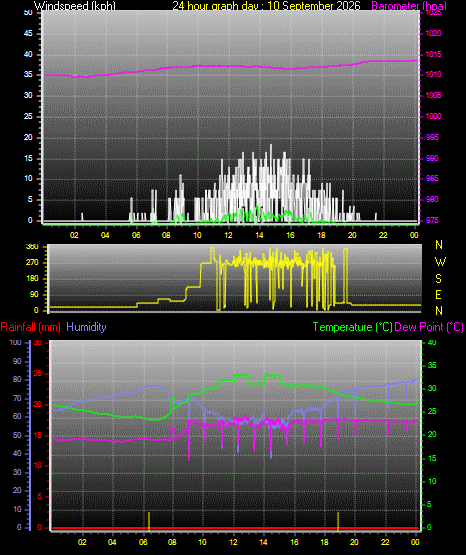
Task: Click the red "25" rainfall axis value
Action: (x=38, y=373)
